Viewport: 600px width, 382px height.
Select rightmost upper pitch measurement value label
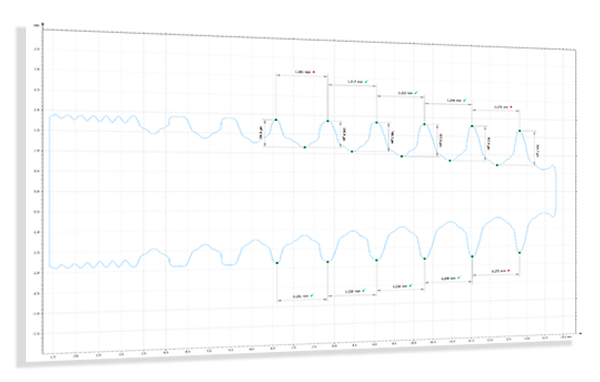point(501,108)
